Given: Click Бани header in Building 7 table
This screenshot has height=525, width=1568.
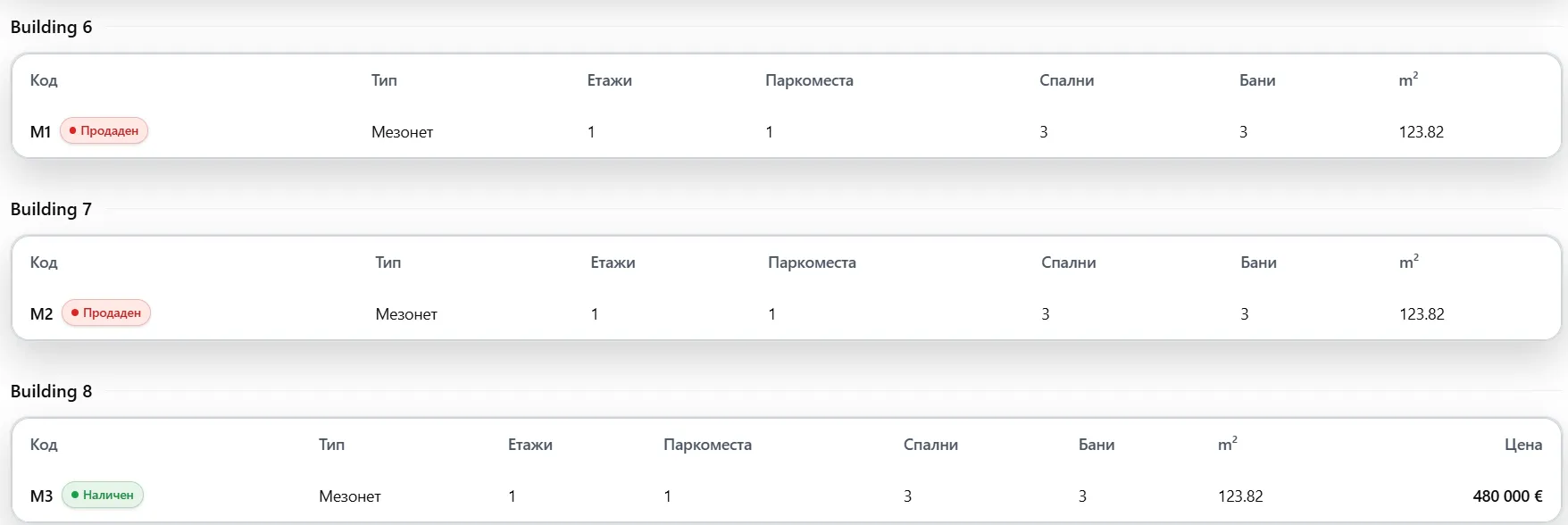Looking at the screenshot, I should point(1258,262).
